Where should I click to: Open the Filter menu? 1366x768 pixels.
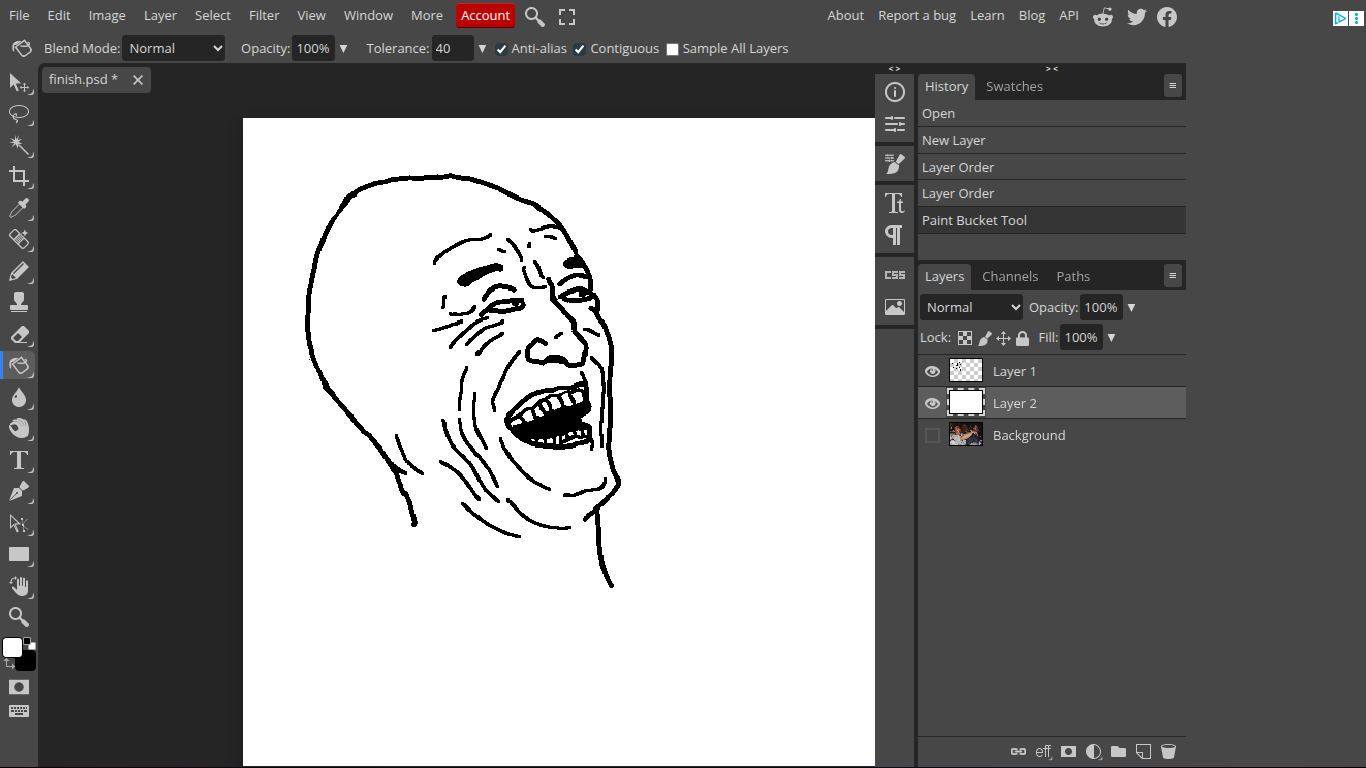(x=264, y=15)
